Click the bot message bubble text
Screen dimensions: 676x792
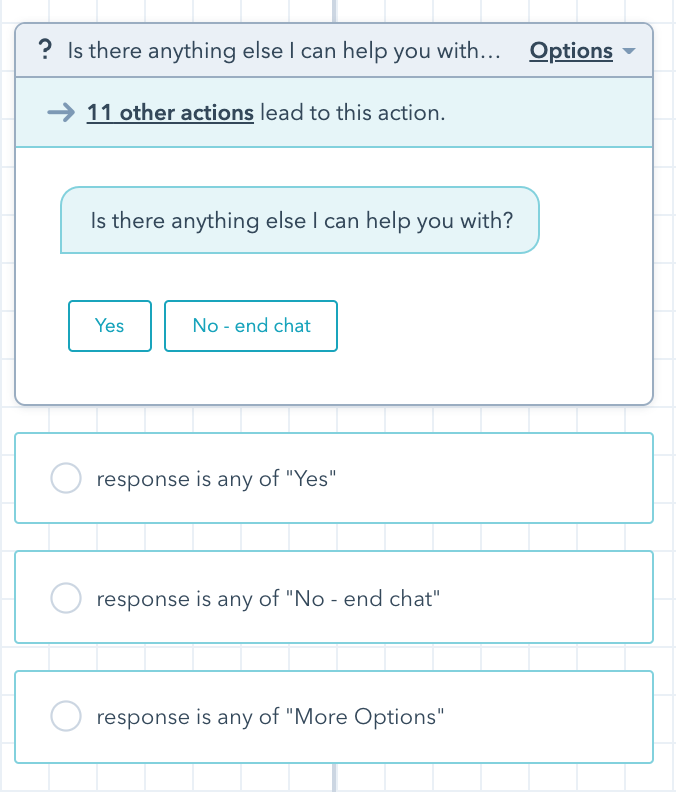coord(301,221)
